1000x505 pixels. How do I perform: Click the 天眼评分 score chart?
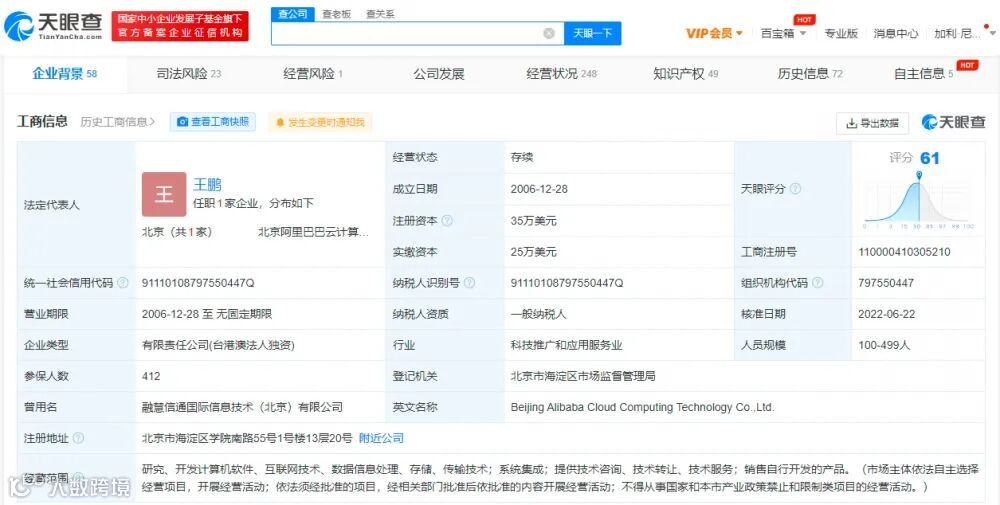pos(918,201)
